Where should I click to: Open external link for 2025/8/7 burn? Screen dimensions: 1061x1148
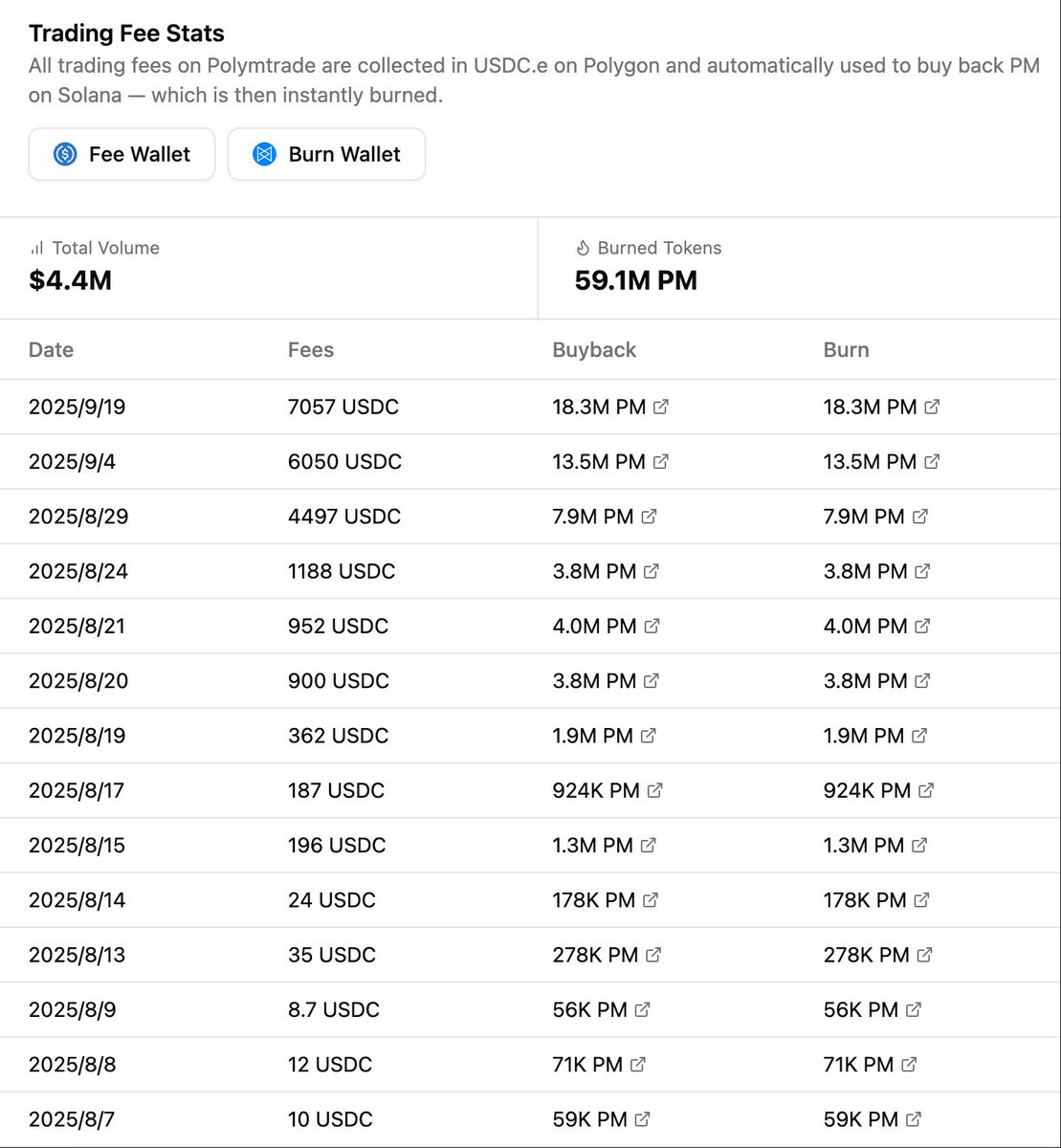(x=914, y=1118)
